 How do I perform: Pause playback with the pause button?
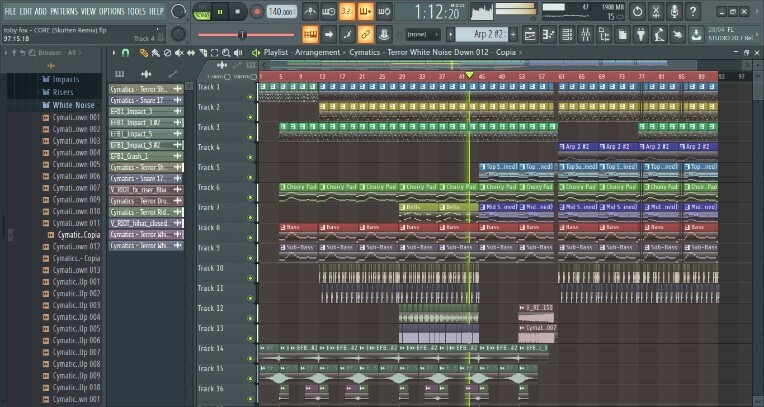tap(220, 12)
